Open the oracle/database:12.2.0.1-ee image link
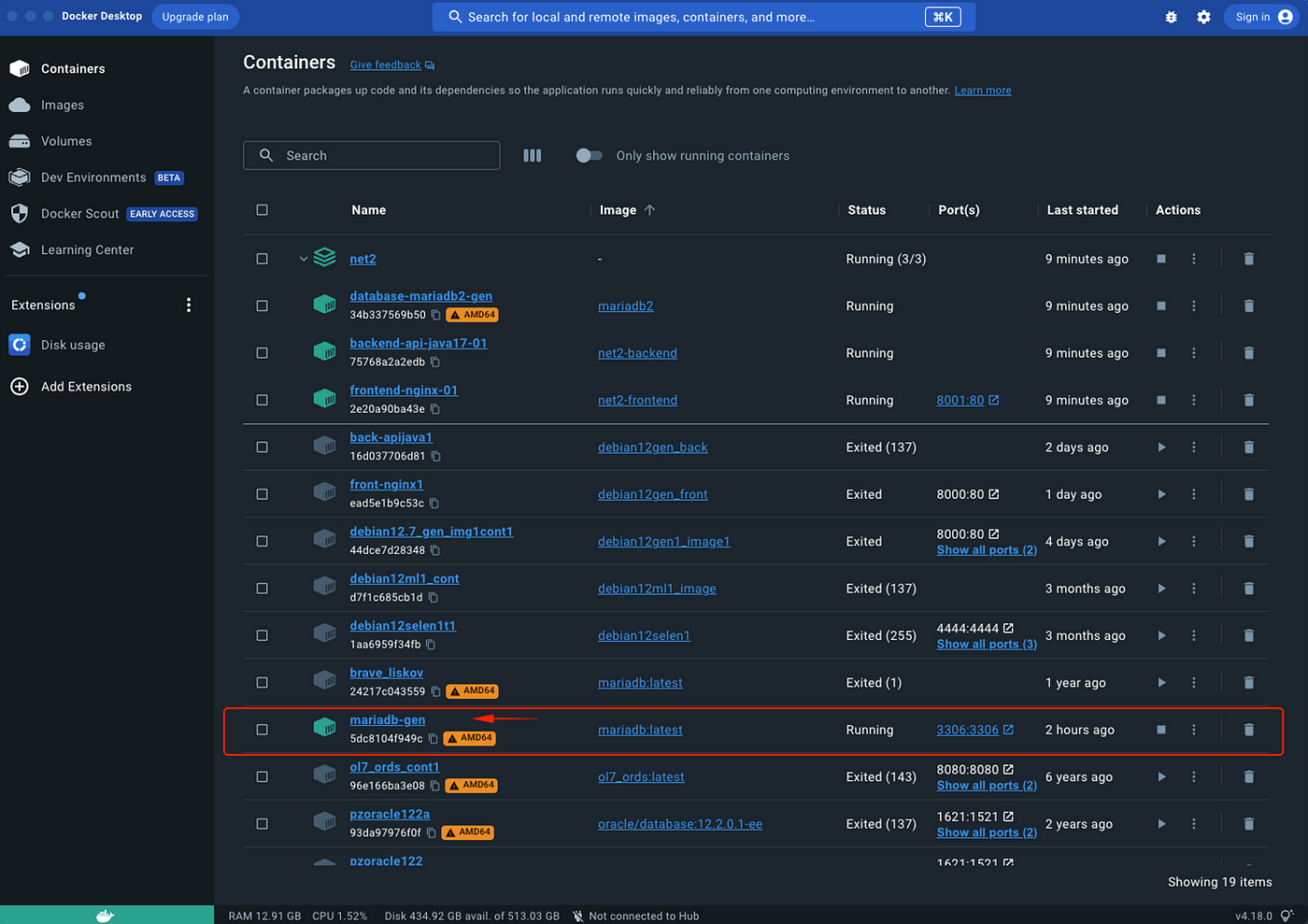The height and width of the screenshot is (924, 1308). click(680, 824)
